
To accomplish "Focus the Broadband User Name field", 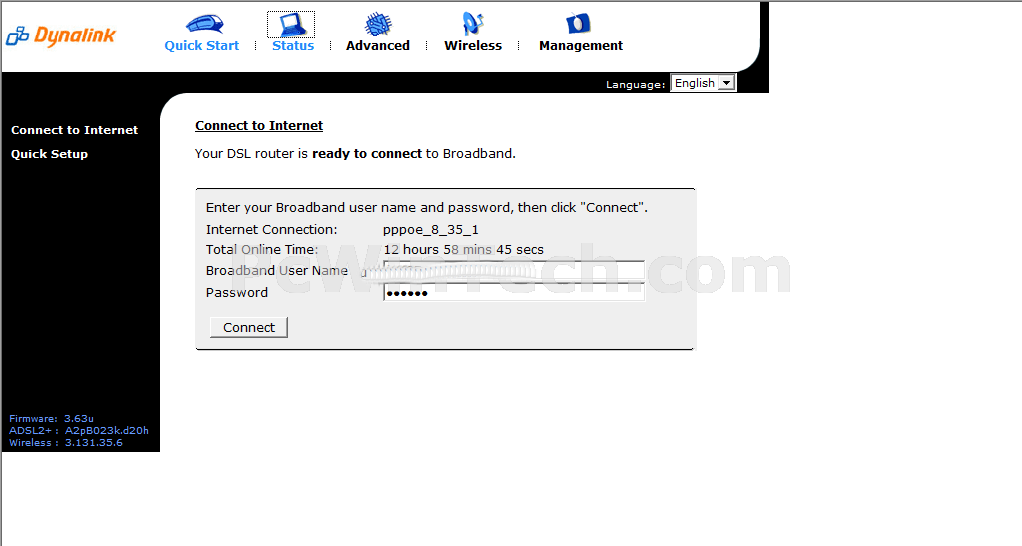I will (514, 270).
